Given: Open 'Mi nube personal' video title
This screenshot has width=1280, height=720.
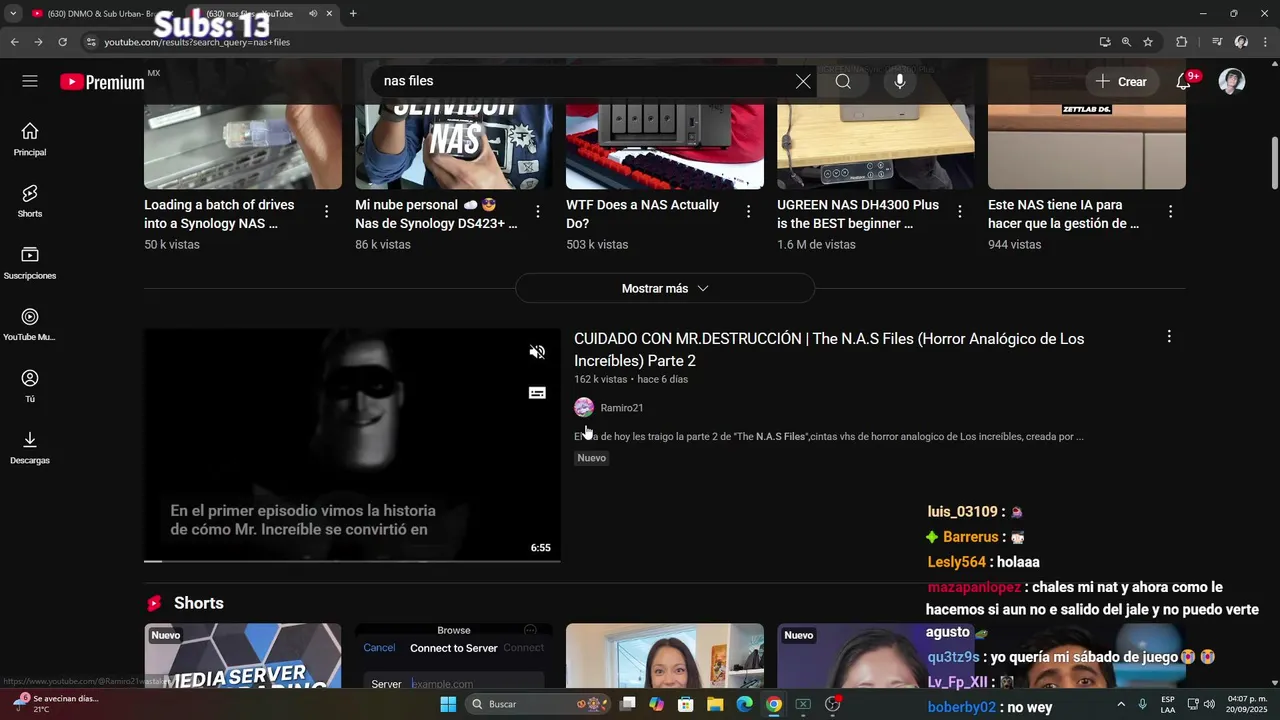Looking at the screenshot, I should 436,214.
